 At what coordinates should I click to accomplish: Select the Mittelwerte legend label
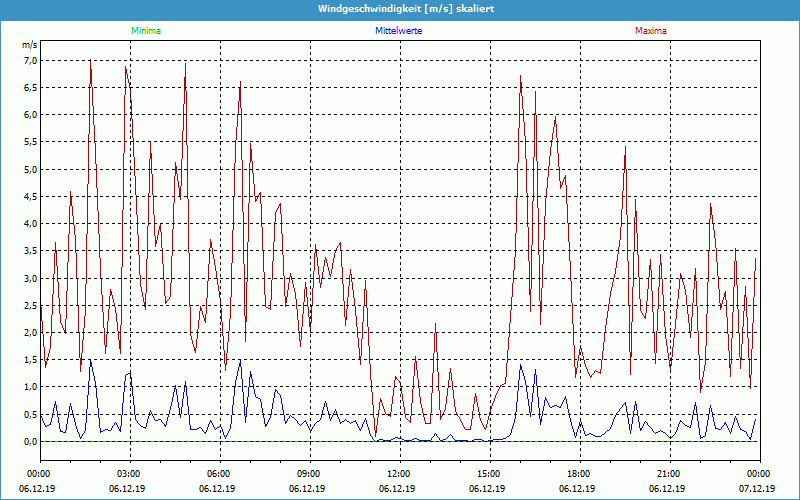click(x=398, y=31)
